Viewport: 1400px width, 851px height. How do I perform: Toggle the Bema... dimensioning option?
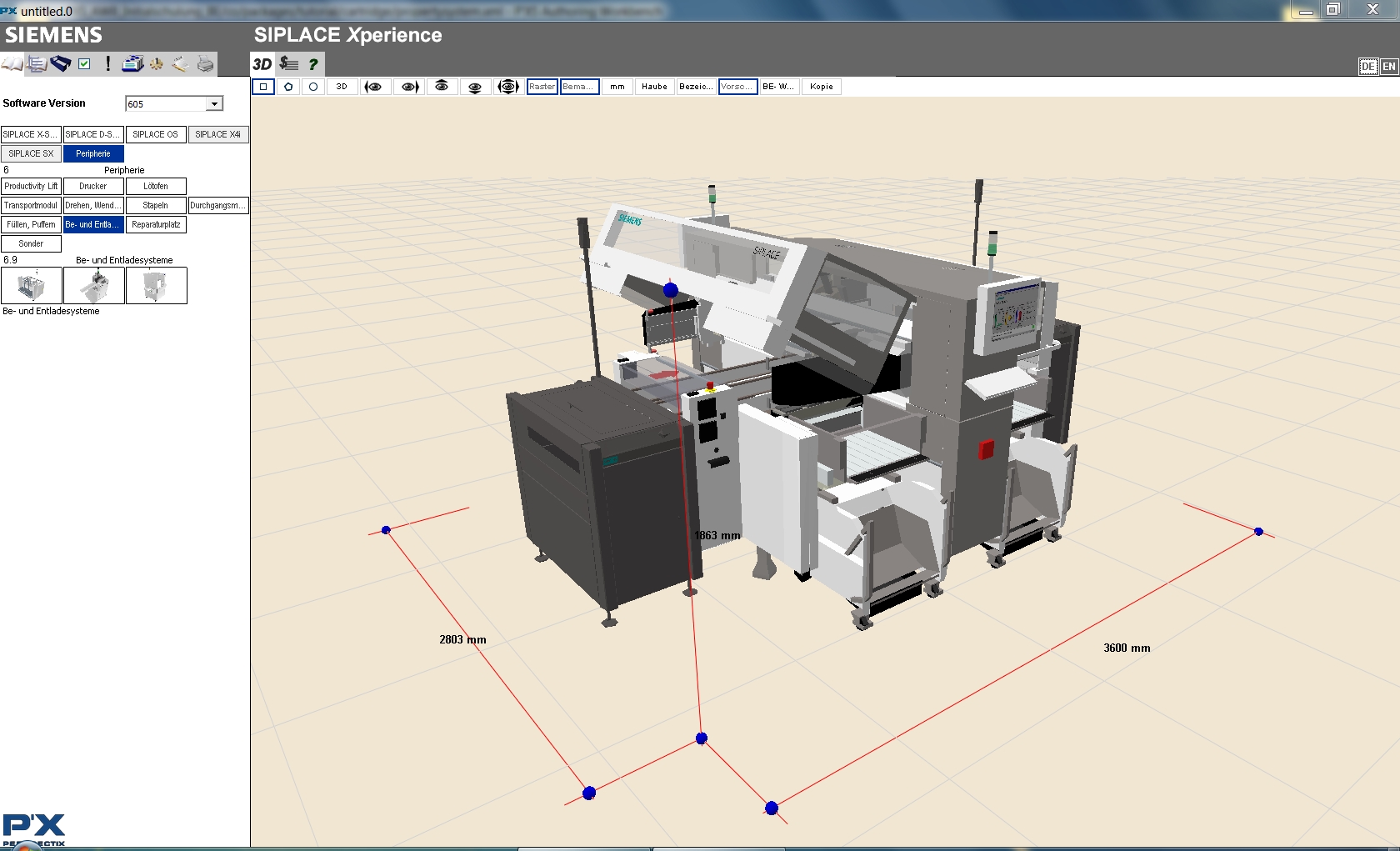[579, 87]
